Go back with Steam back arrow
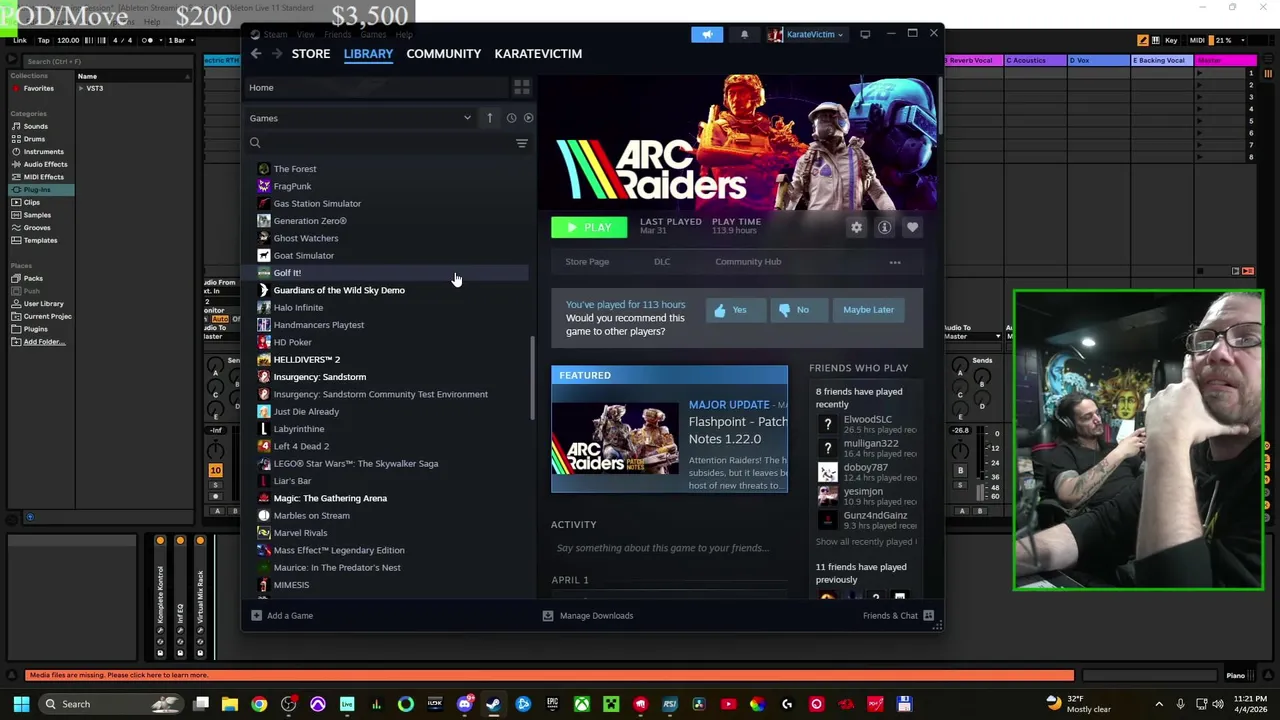The image size is (1280, 720). [x=256, y=53]
